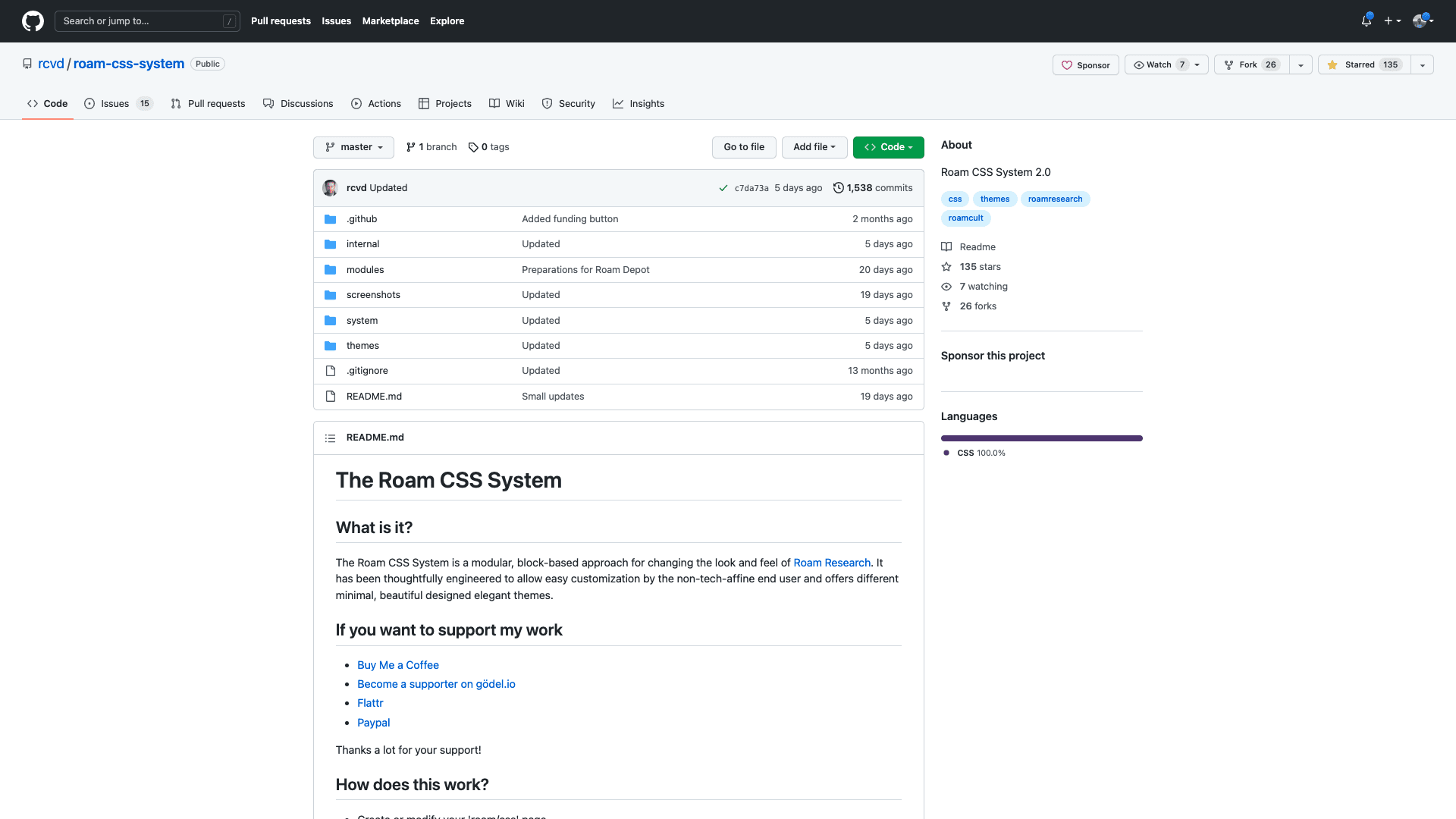Open the 'Preparations for Roam Depot' commit message
The width and height of the screenshot is (1456, 819).
click(x=585, y=270)
